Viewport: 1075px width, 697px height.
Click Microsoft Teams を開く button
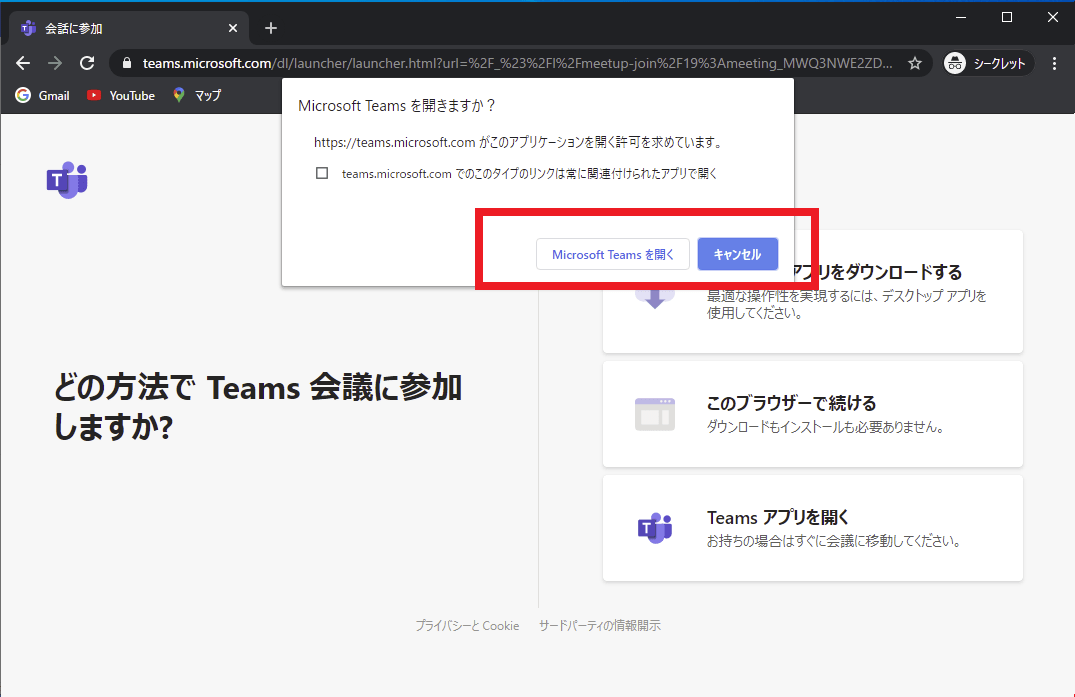point(613,254)
